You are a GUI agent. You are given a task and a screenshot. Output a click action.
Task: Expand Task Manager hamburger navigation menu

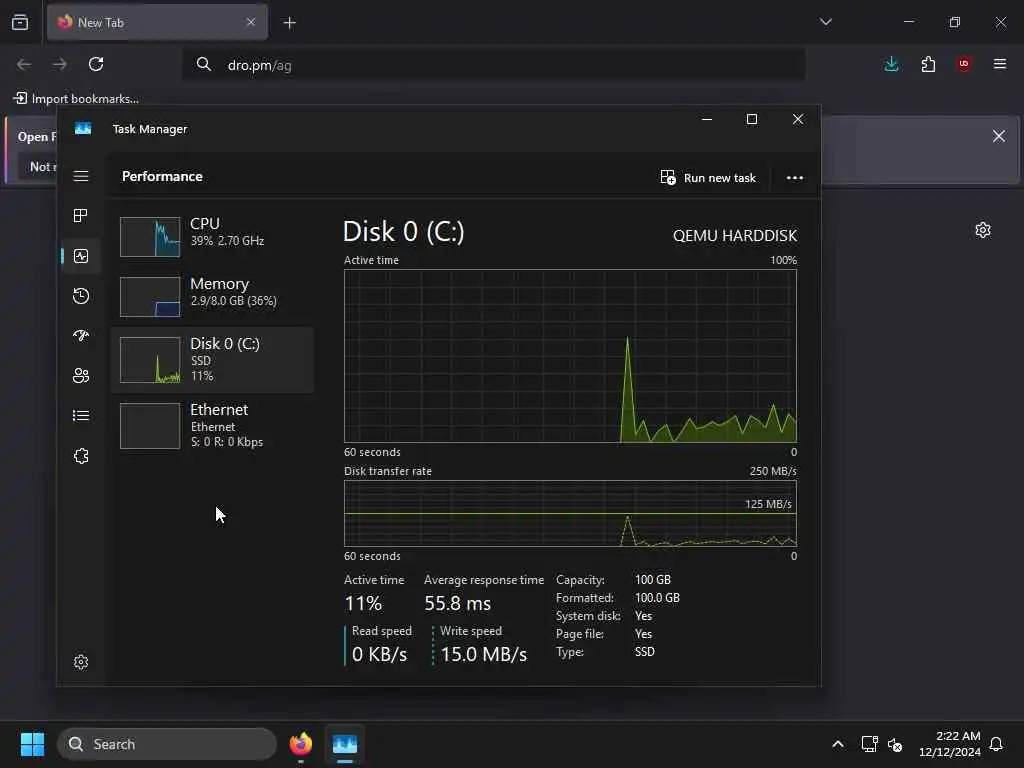81,176
